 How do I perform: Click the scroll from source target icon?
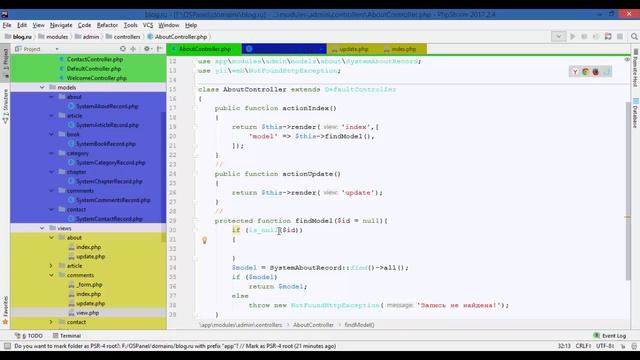point(123,49)
